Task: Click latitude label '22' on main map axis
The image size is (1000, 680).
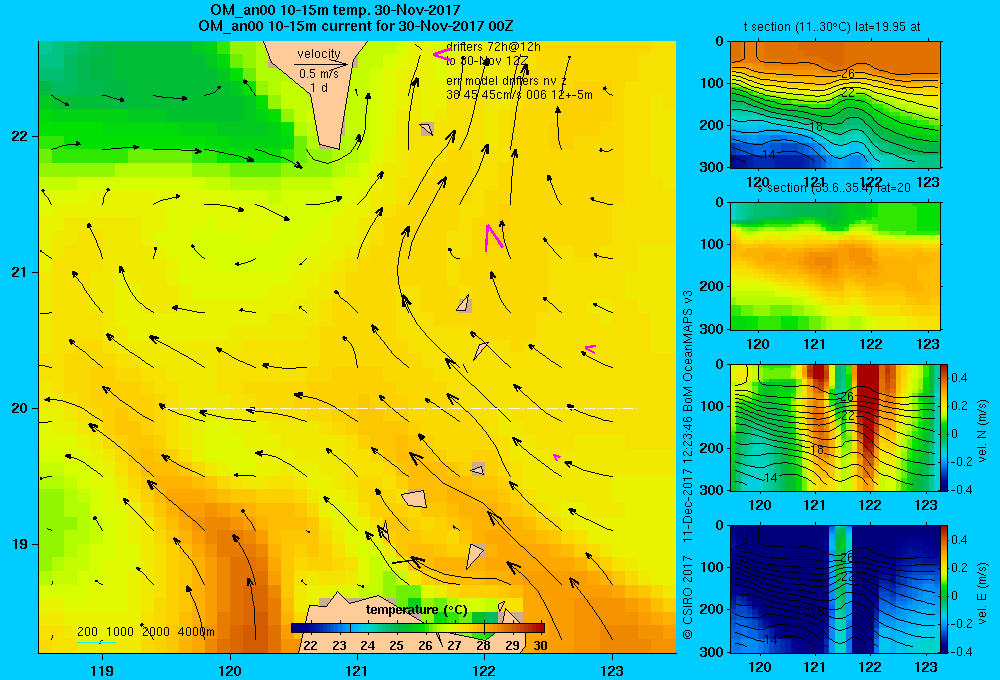Action: [x=19, y=136]
